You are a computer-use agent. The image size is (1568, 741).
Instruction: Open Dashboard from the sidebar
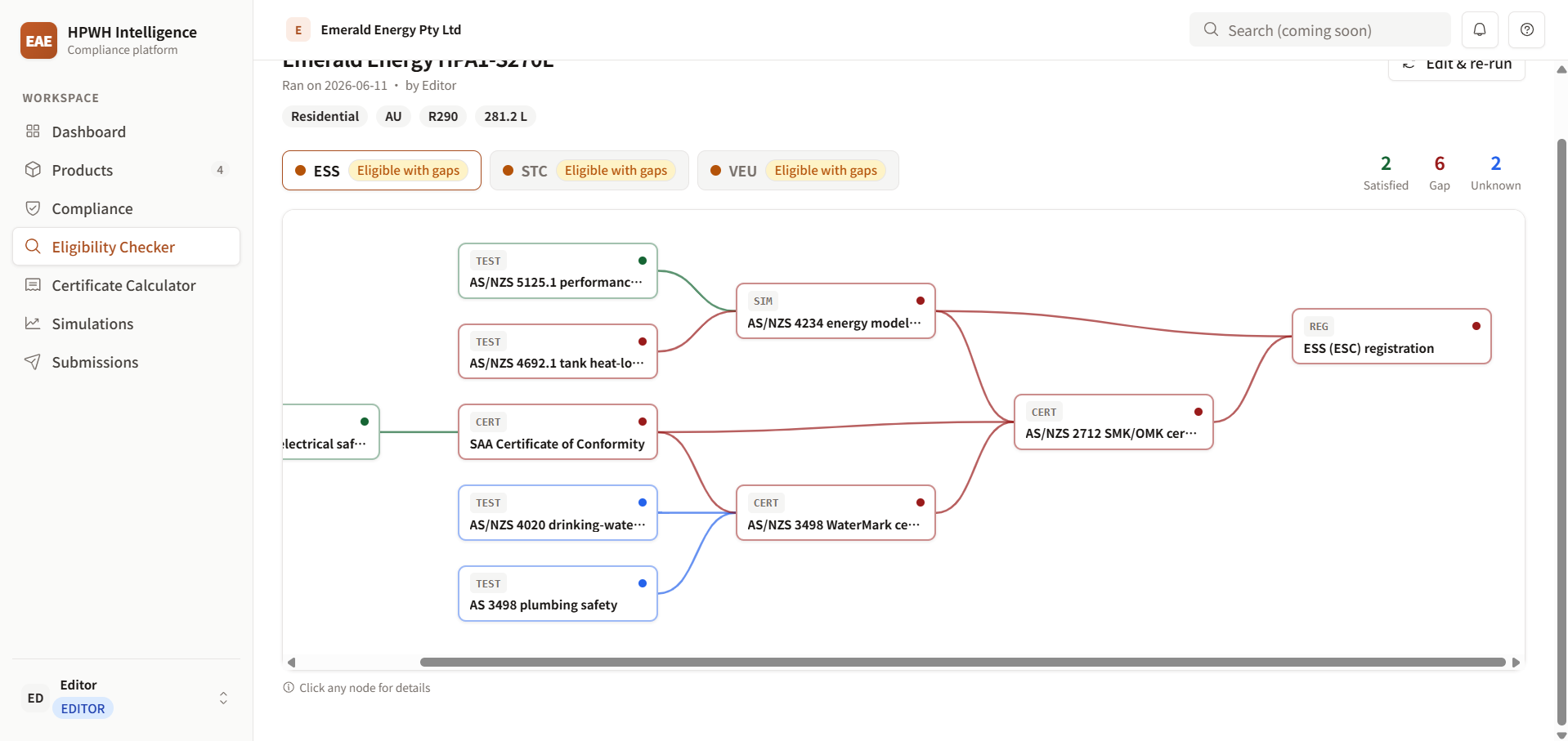(126, 132)
